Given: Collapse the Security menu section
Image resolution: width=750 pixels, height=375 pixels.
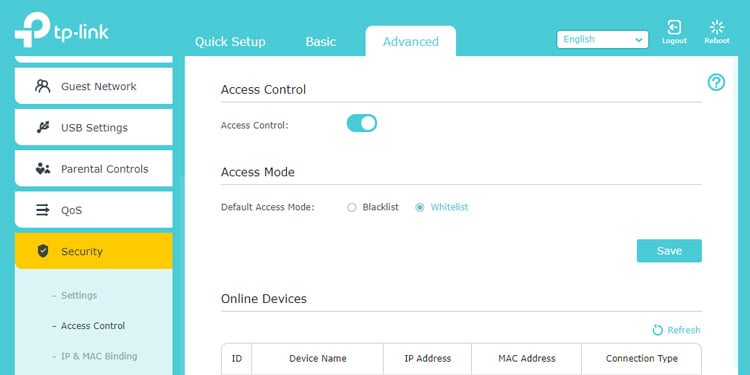Looking at the screenshot, I should pos(94,251).
